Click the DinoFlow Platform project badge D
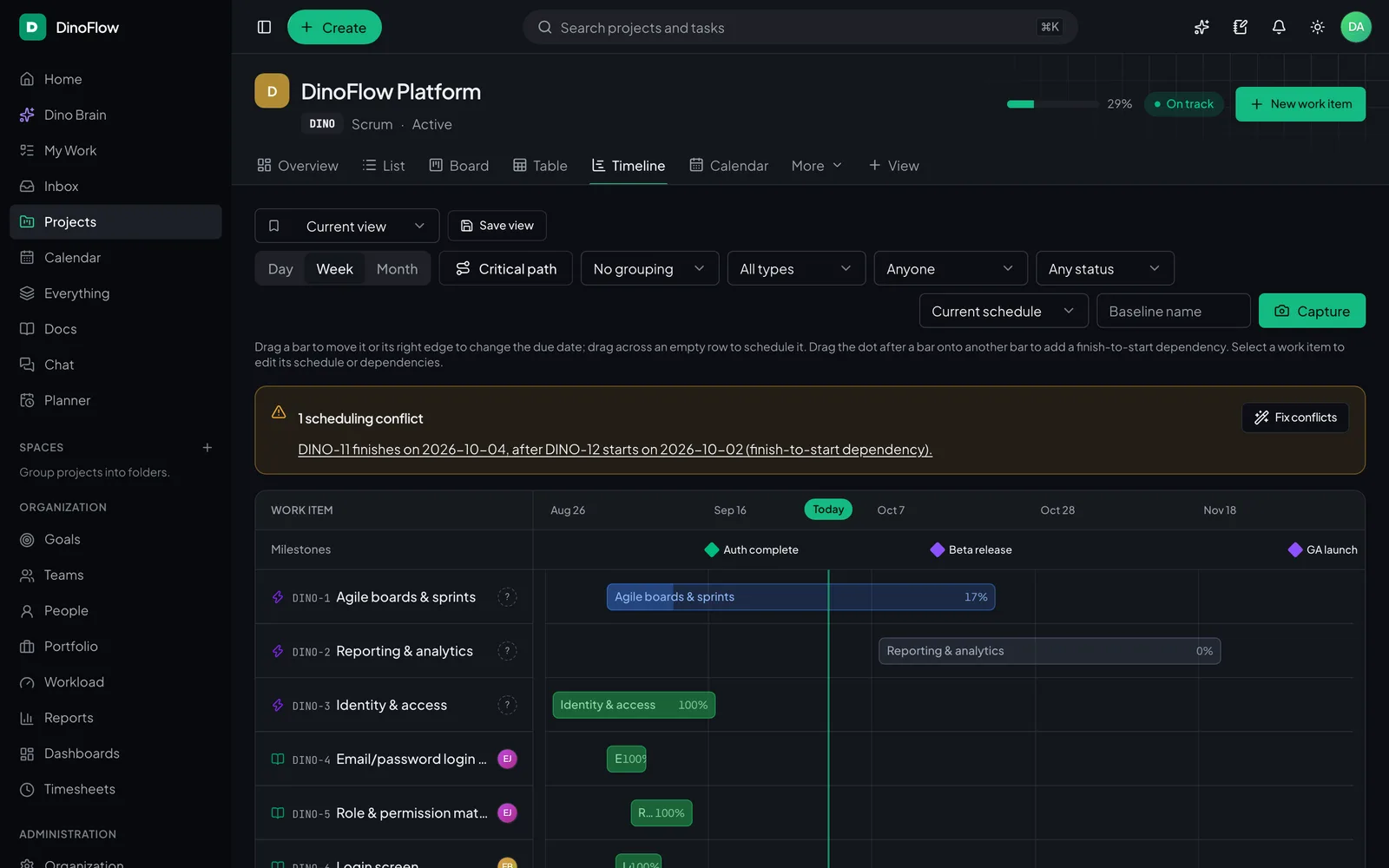The image size is (1389, 868). [x=272, y=91]
